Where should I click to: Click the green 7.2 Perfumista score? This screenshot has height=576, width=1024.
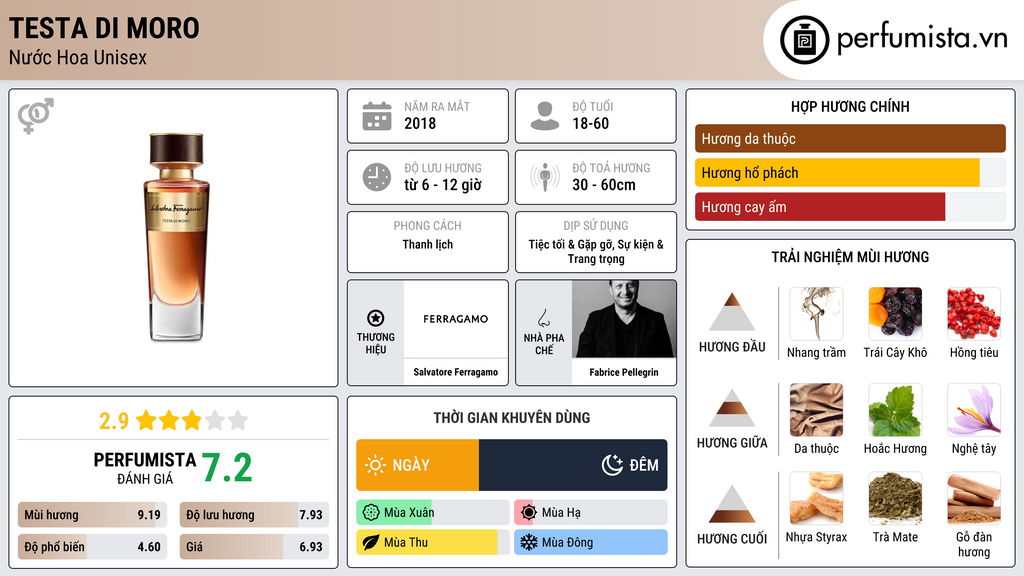pos(227,468)
